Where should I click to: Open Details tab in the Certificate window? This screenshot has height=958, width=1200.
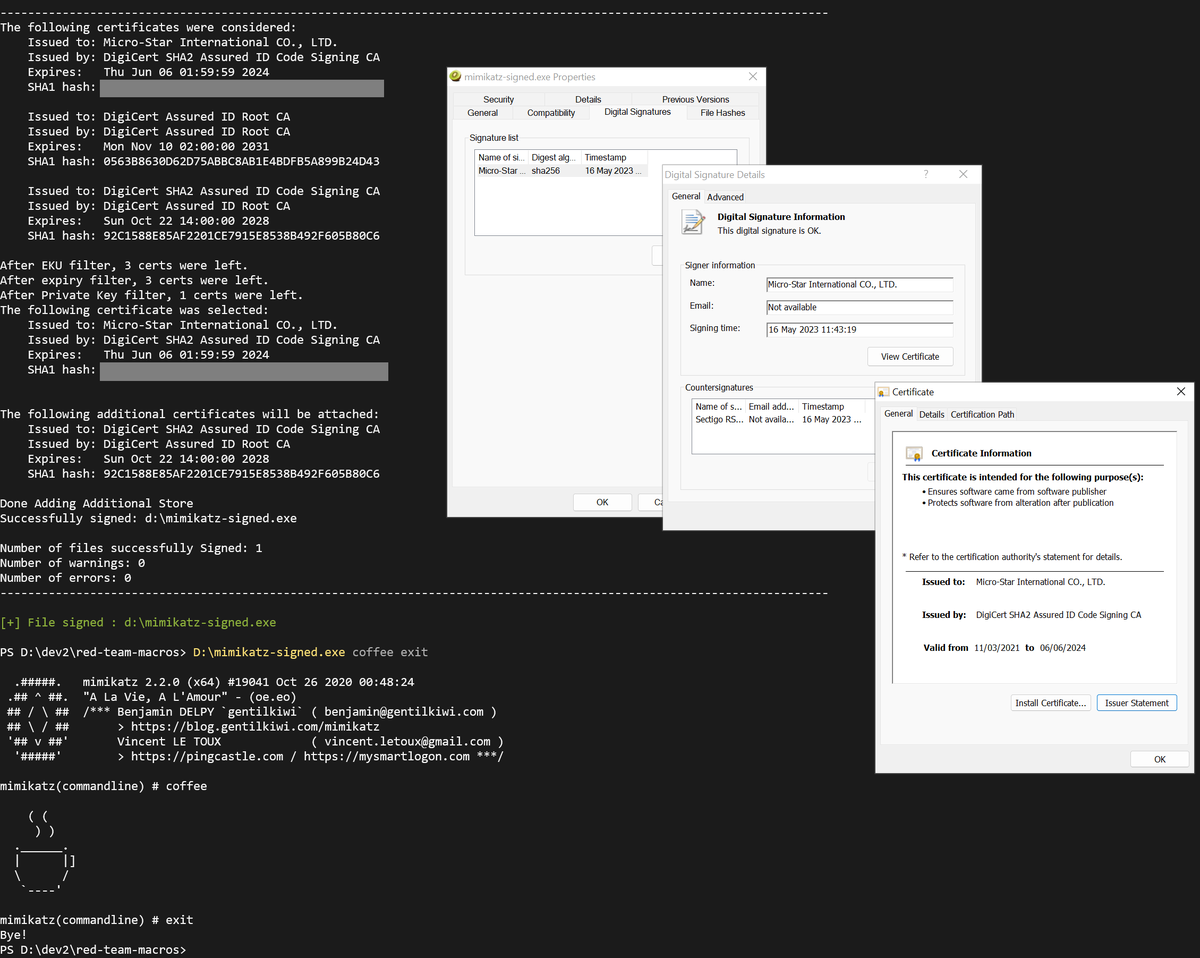[932, 414]
